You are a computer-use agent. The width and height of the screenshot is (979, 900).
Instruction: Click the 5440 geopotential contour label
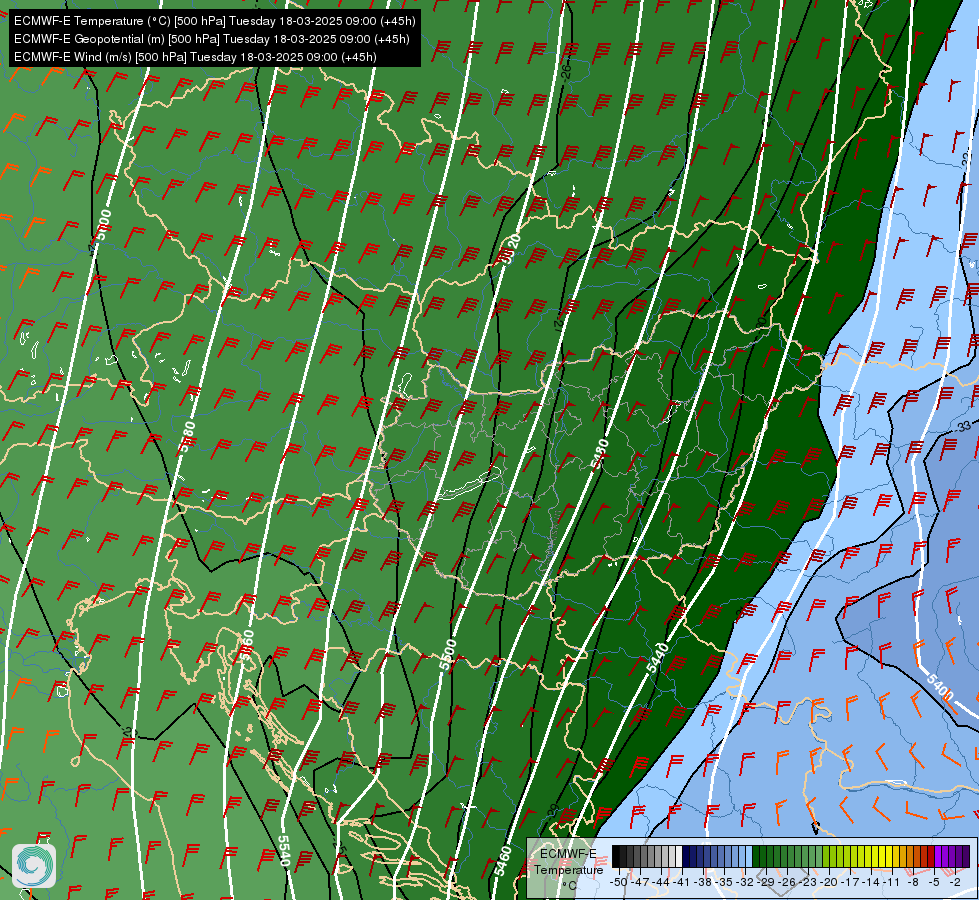[x=658, y=658]
